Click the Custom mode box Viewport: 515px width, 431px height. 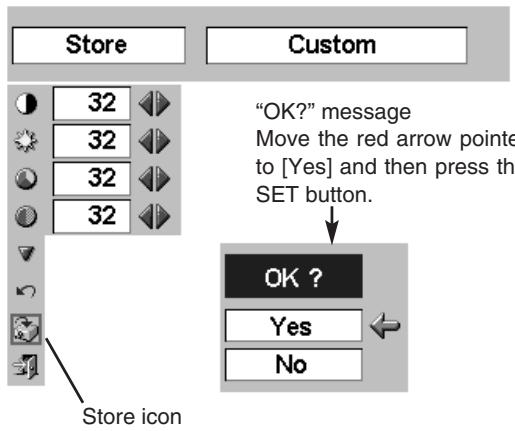[337, 45]
